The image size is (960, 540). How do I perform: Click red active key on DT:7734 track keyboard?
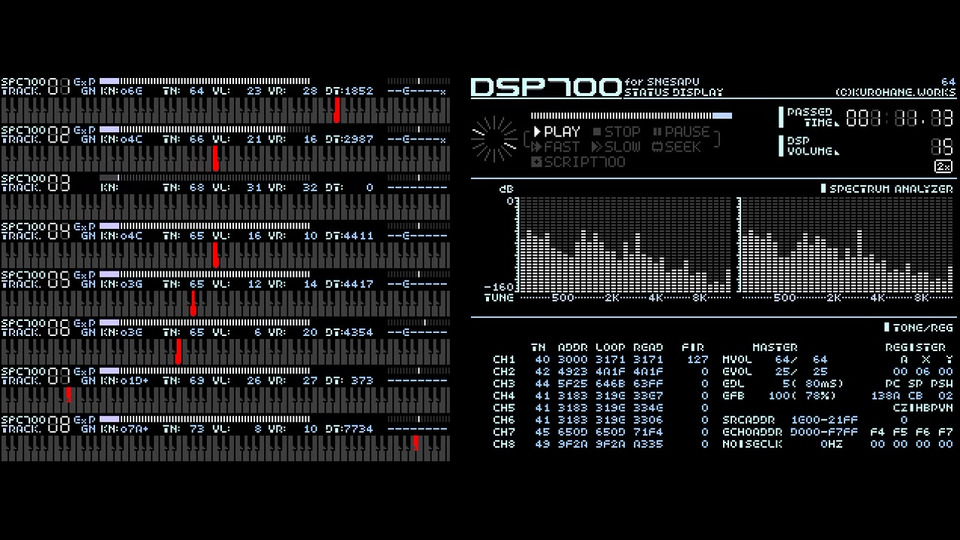416,443
